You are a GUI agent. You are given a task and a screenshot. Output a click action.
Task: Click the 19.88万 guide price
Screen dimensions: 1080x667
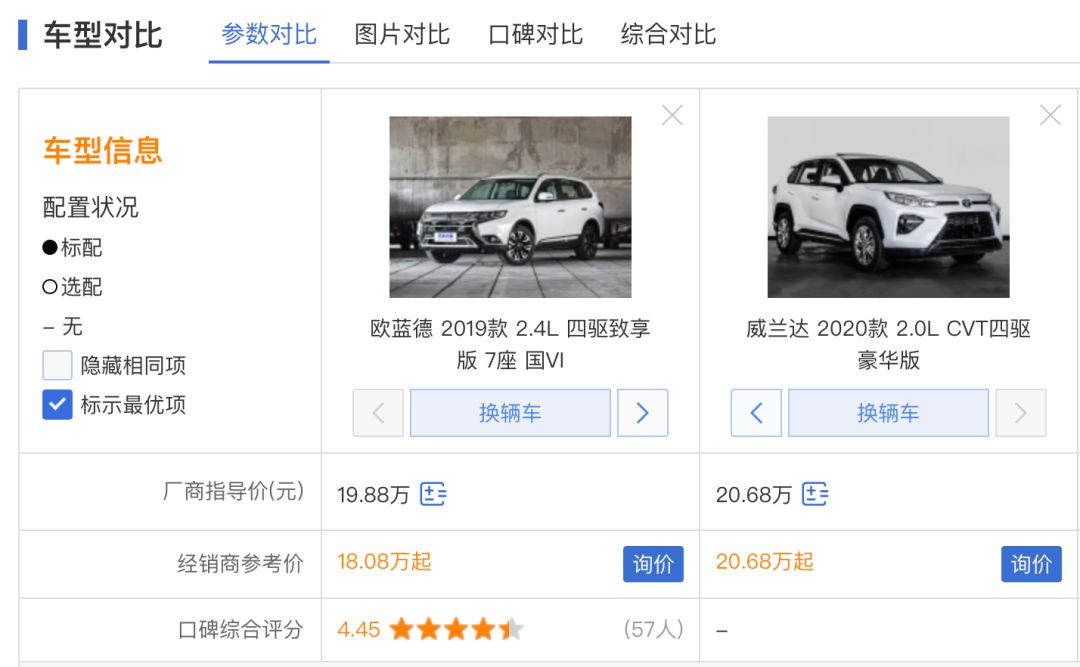(373, 495)
